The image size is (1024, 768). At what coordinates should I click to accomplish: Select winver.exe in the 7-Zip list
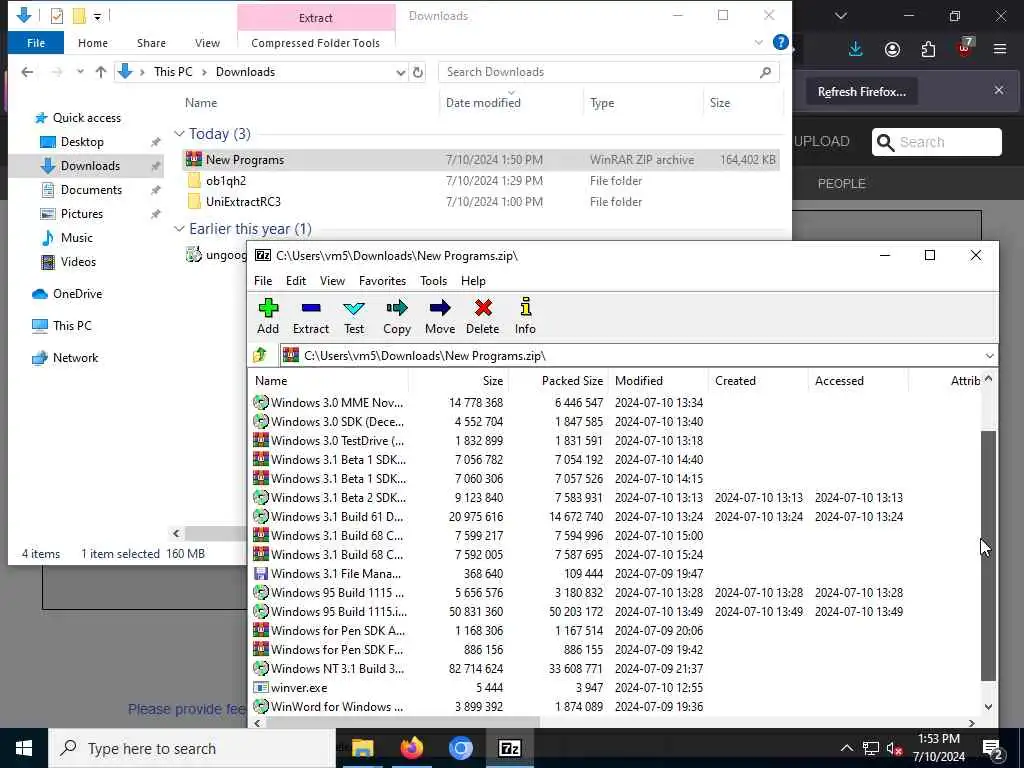(x=299, y=688)
